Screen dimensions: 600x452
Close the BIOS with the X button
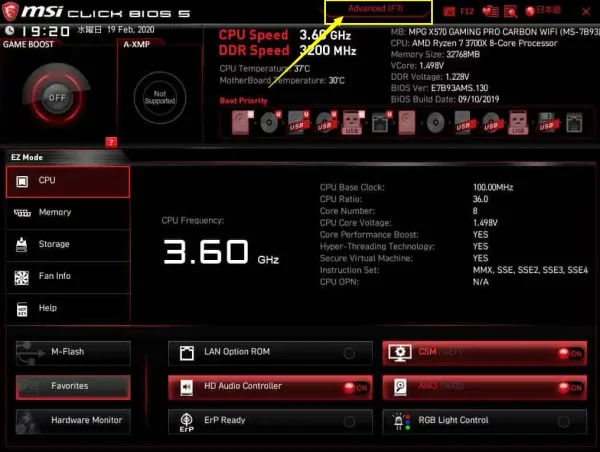pyautogui.click(x=586, y=12)
